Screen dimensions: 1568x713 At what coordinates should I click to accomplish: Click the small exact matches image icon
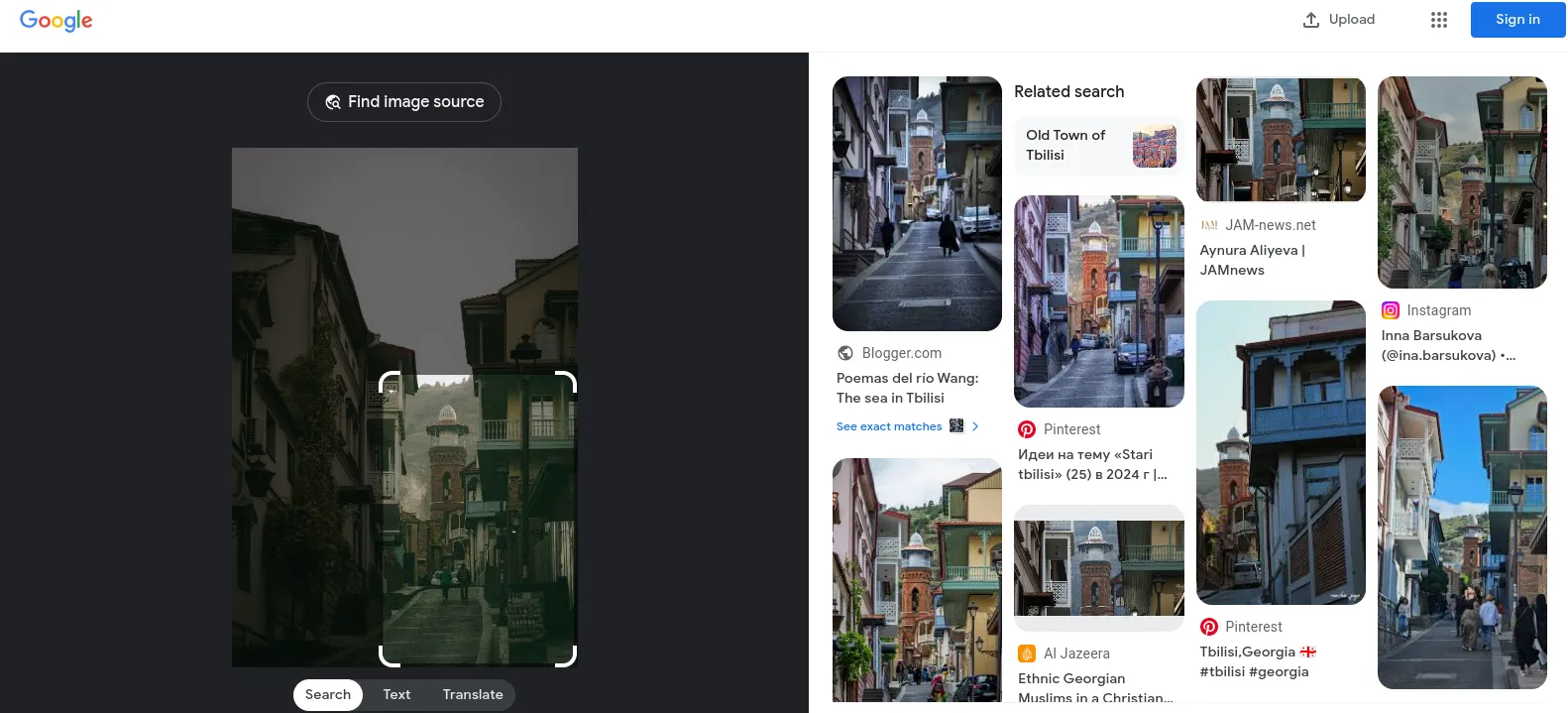point(956,425)
